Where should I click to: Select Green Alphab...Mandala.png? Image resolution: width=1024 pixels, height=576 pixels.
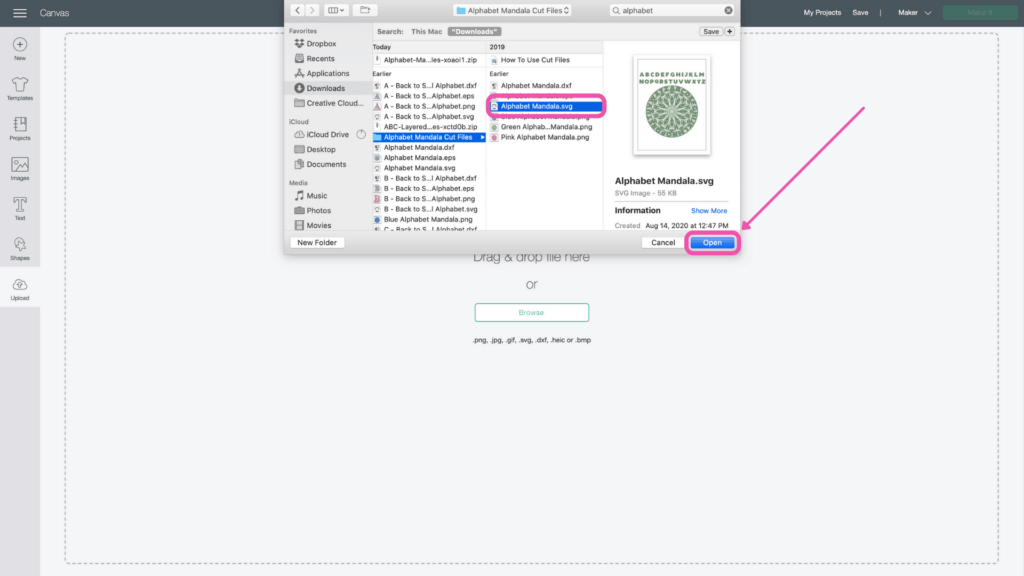pos(545,127)
